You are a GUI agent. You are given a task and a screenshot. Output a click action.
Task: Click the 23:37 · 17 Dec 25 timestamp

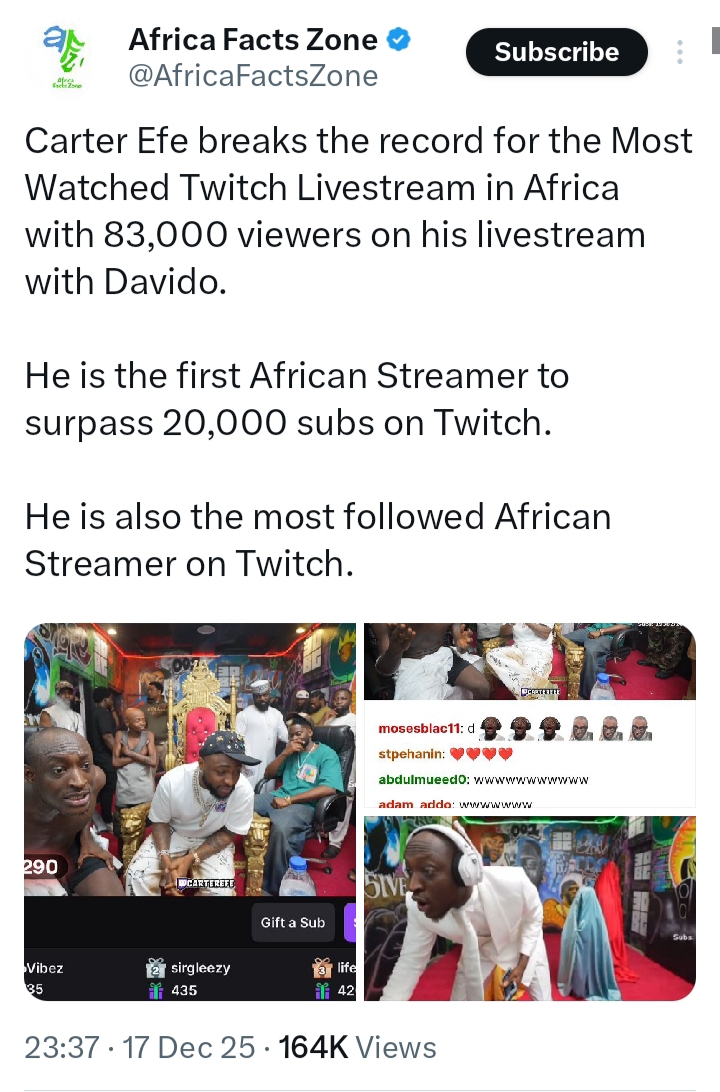tap(136, 1047)
